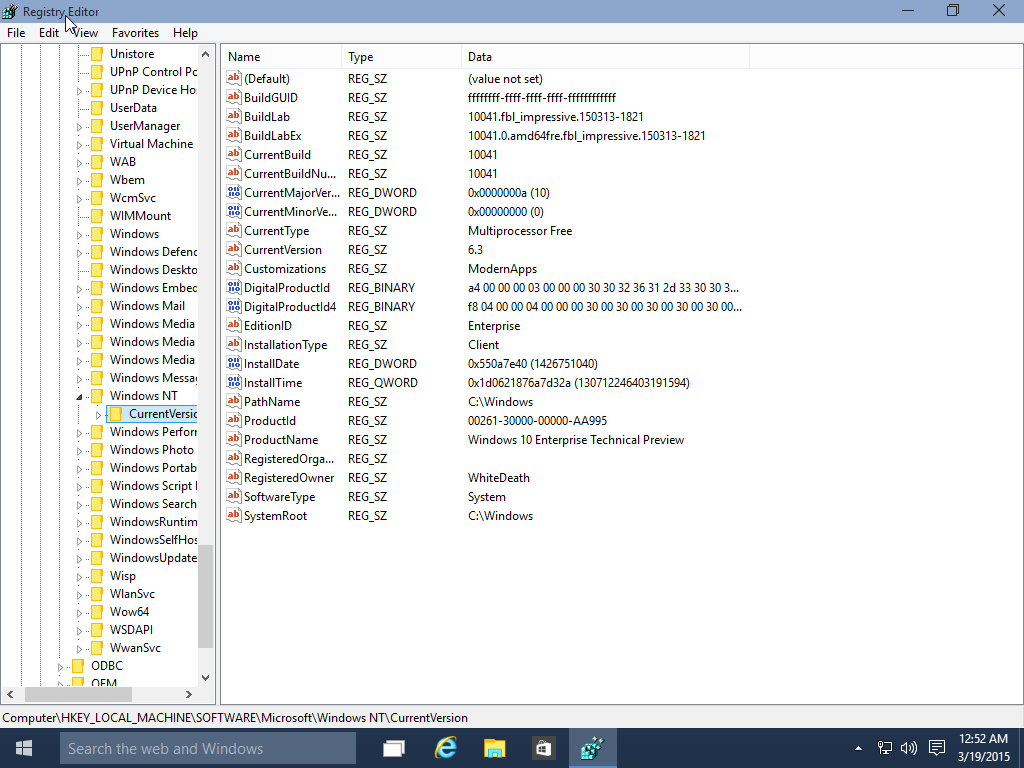This screenshot has width=1024, height=768.
Task: Select the InstallationType value name
Action: coord(285,345)
